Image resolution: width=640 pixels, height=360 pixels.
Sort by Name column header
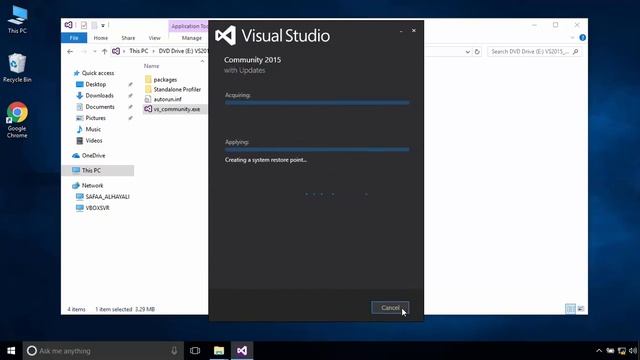pos(151,66)
